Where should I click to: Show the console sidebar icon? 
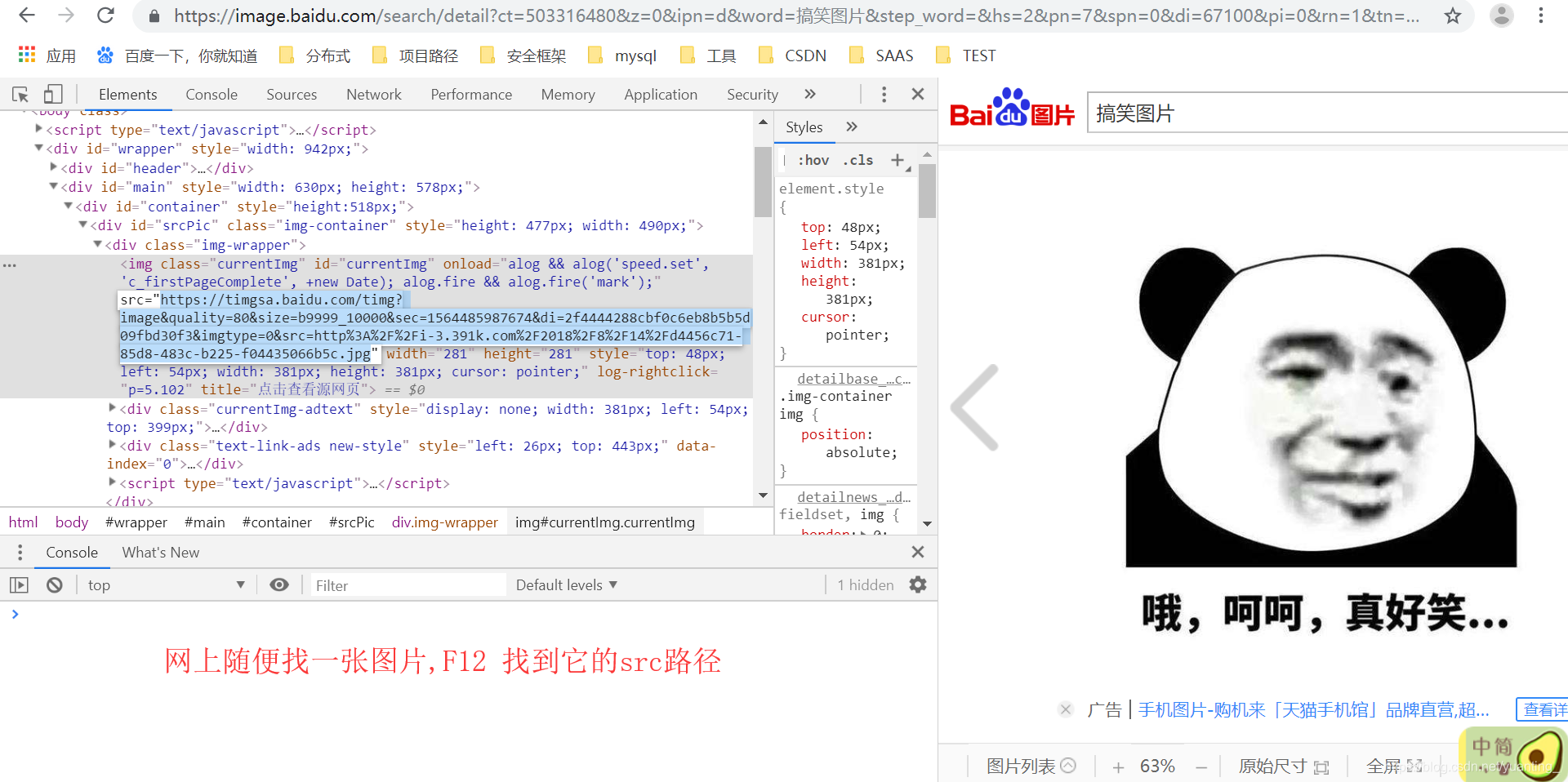19,585
